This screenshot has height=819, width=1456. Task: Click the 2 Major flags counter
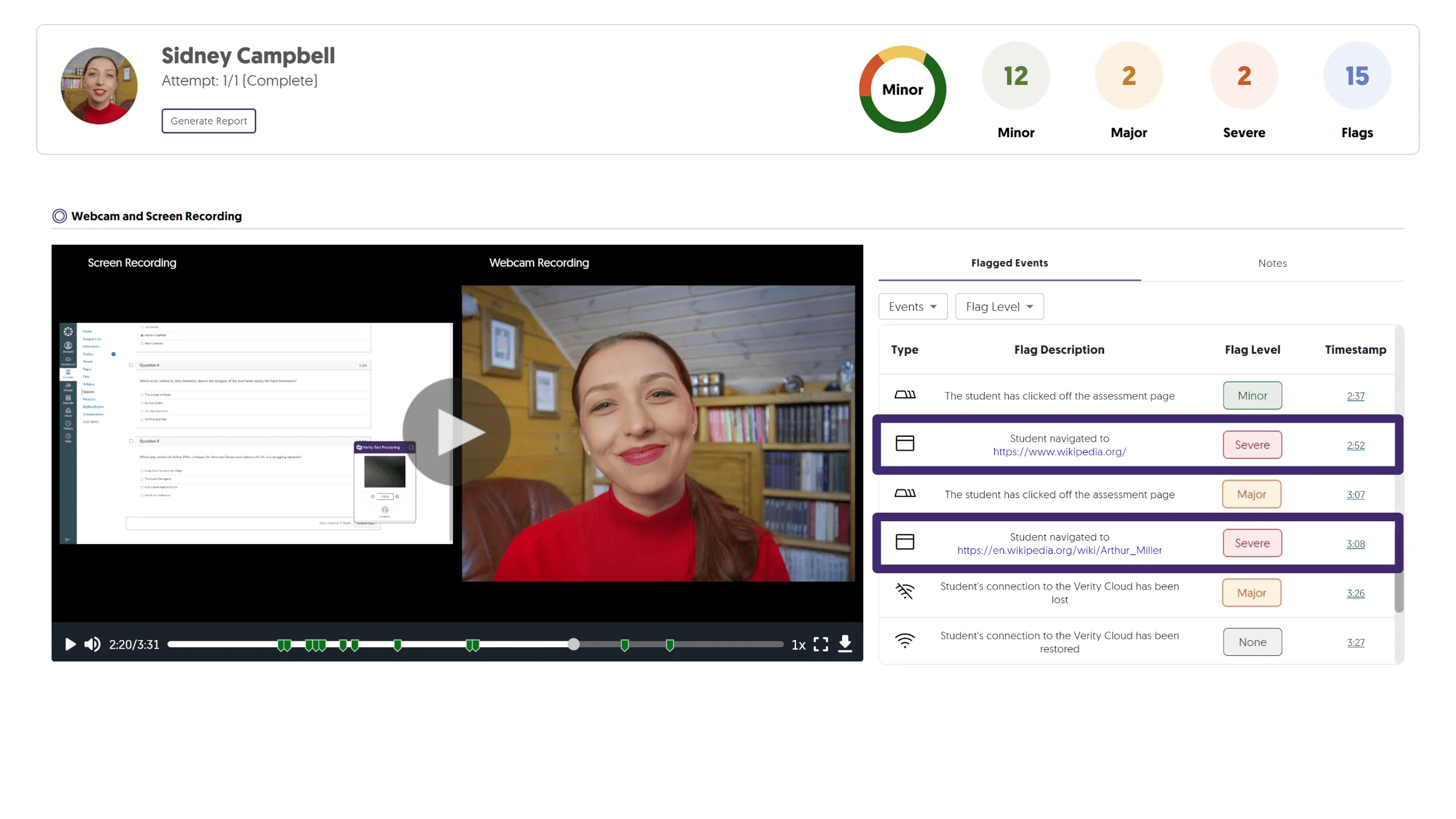[x=1128, y=76]
